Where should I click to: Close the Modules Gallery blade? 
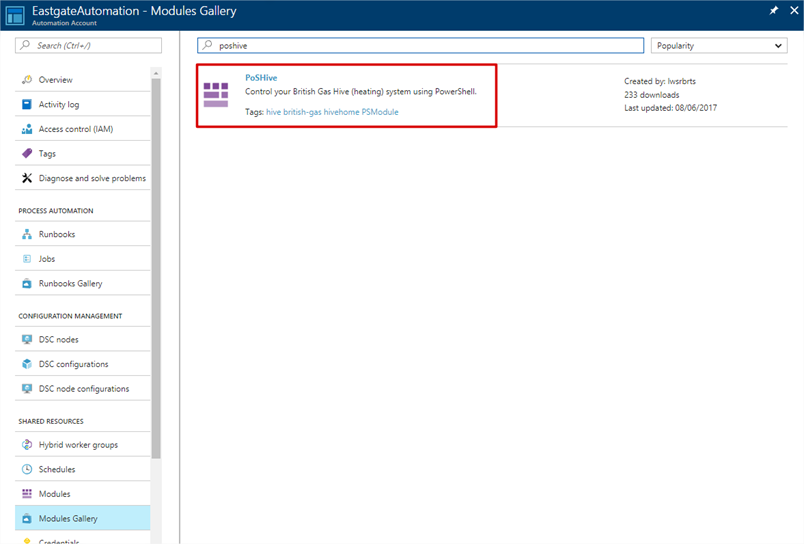[794, 10]
